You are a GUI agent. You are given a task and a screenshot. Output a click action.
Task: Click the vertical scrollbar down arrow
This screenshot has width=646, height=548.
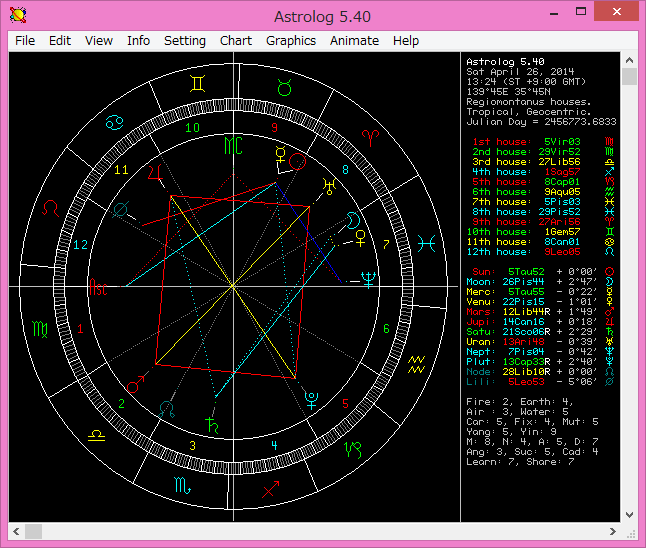[x=629, y=515]
